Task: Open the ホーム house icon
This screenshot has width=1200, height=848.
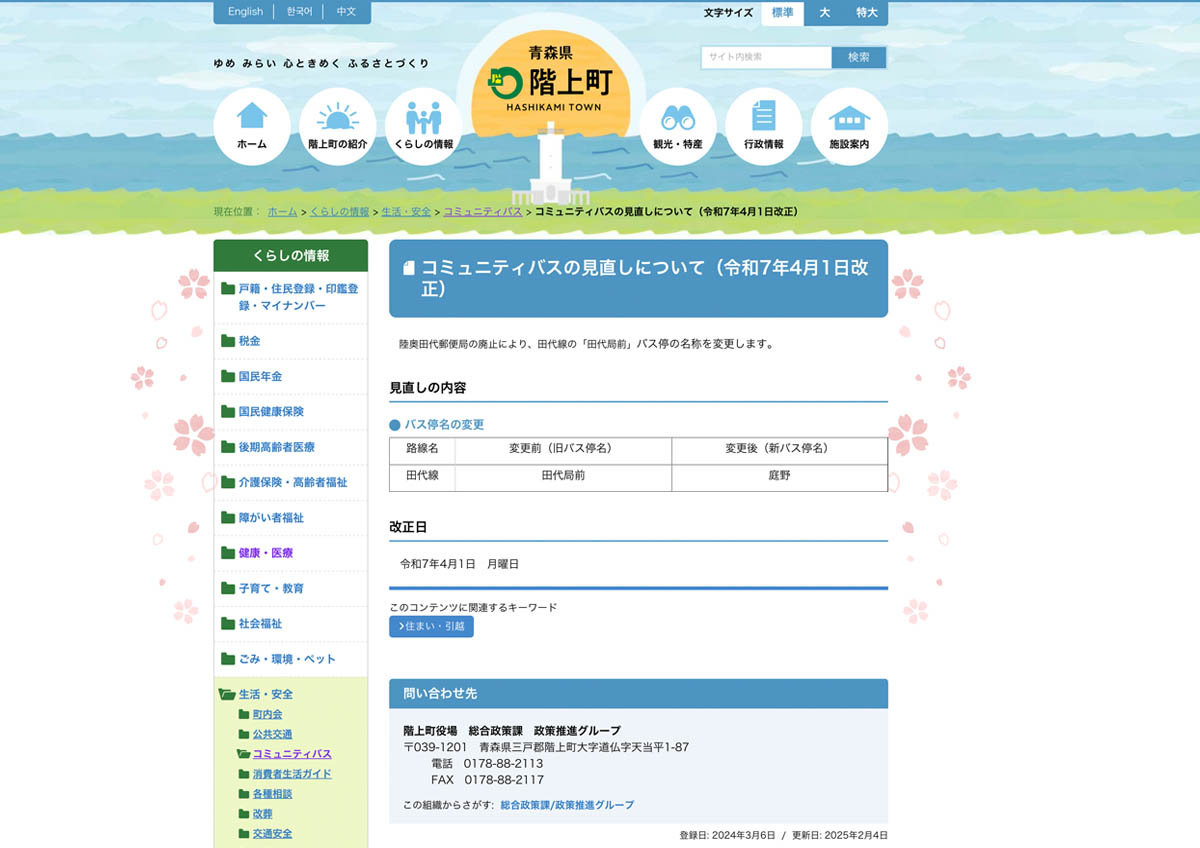Action: 252,126
